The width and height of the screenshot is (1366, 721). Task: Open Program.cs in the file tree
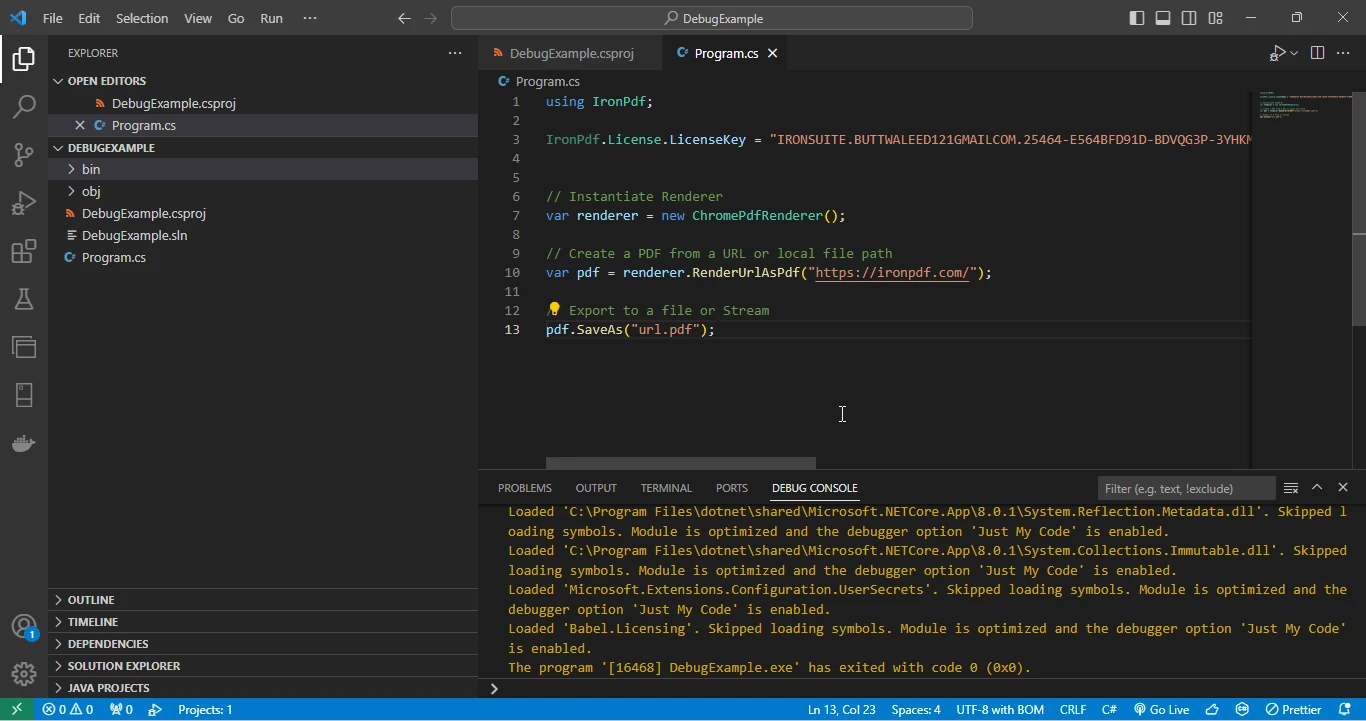263,257
